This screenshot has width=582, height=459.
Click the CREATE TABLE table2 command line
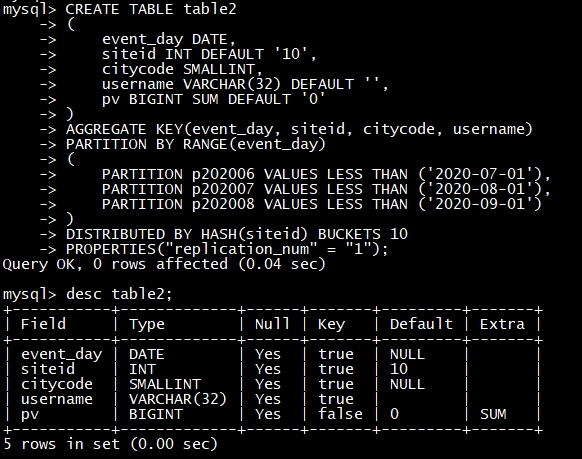coord(120,9)
